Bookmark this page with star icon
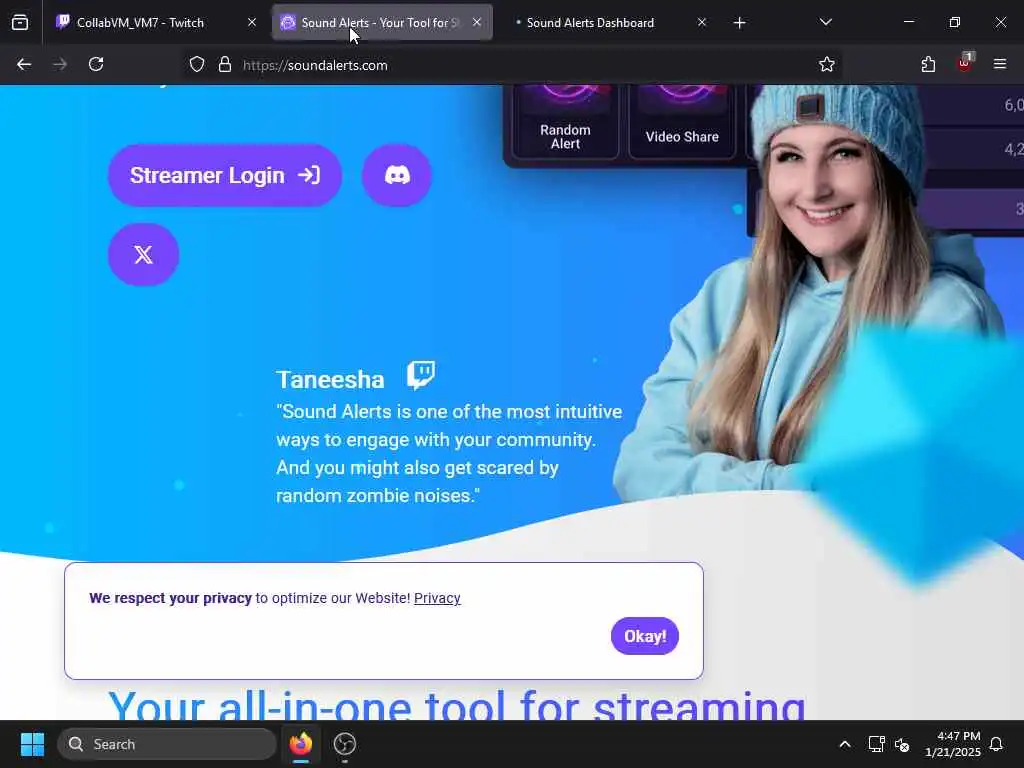Viewport: 1024px width, 768px height. coord(827,65)
